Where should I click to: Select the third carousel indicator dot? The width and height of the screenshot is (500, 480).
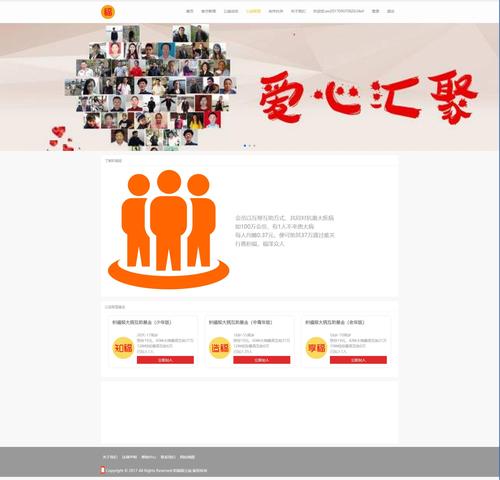(x=254, y=146)
